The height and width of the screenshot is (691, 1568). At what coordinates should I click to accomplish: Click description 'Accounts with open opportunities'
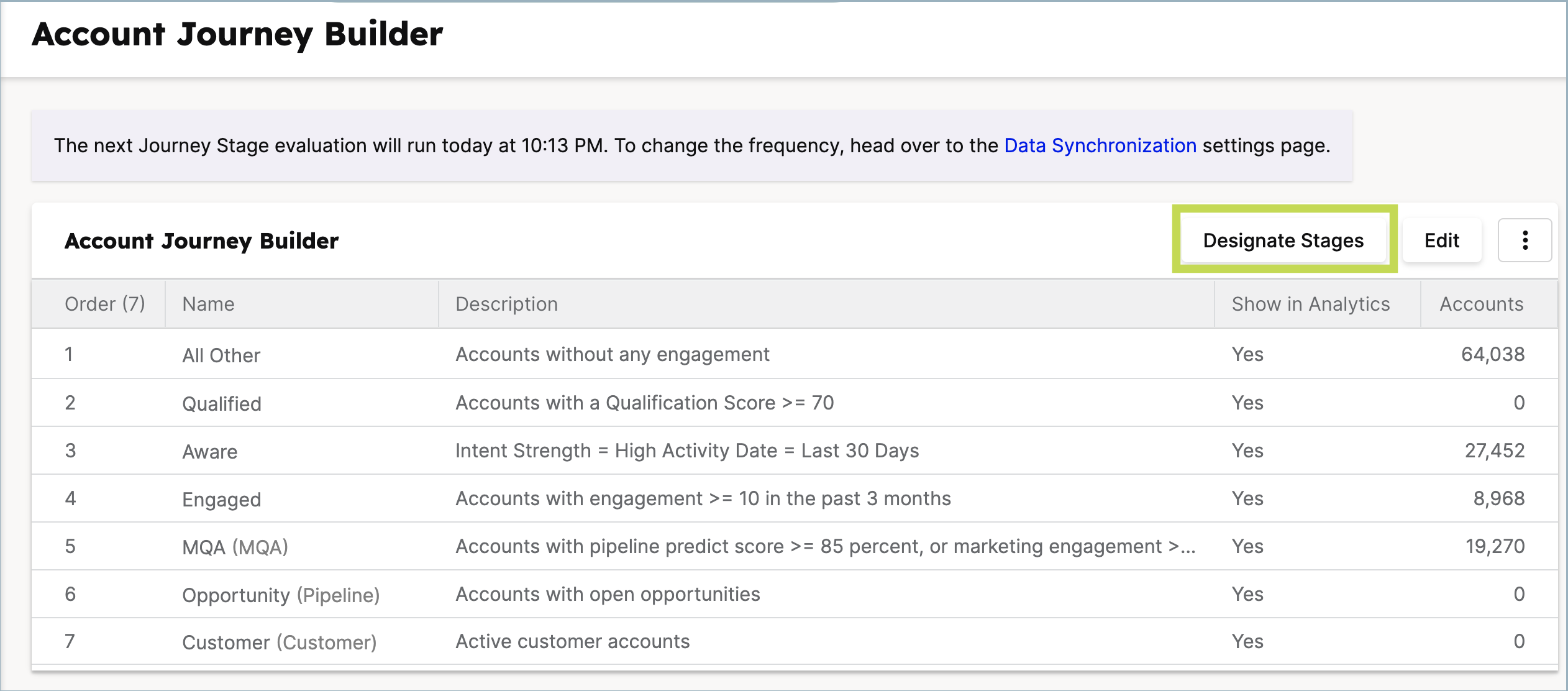[x=608, y=594]
